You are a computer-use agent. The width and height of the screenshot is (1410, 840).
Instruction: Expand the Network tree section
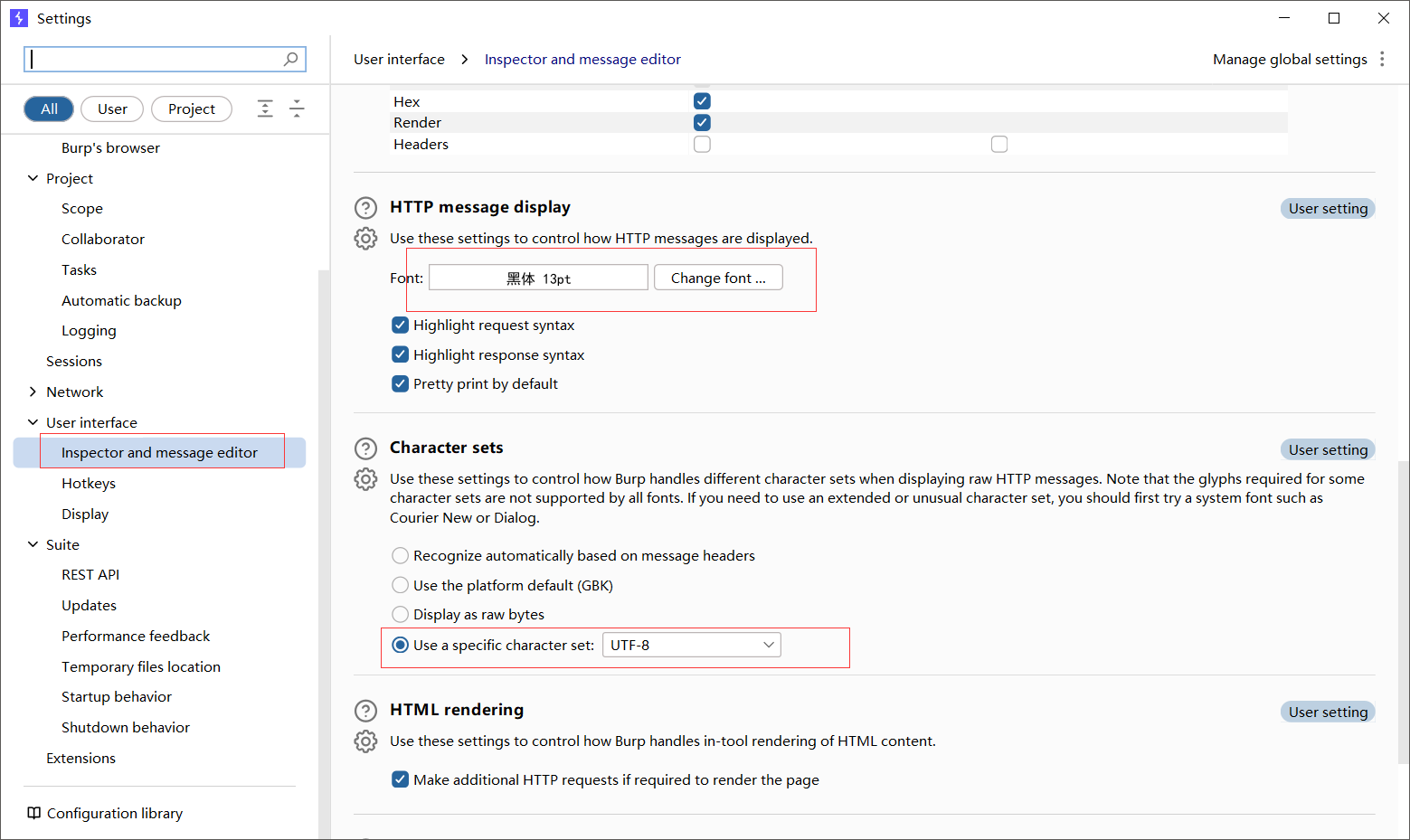(x=33, y=392)
